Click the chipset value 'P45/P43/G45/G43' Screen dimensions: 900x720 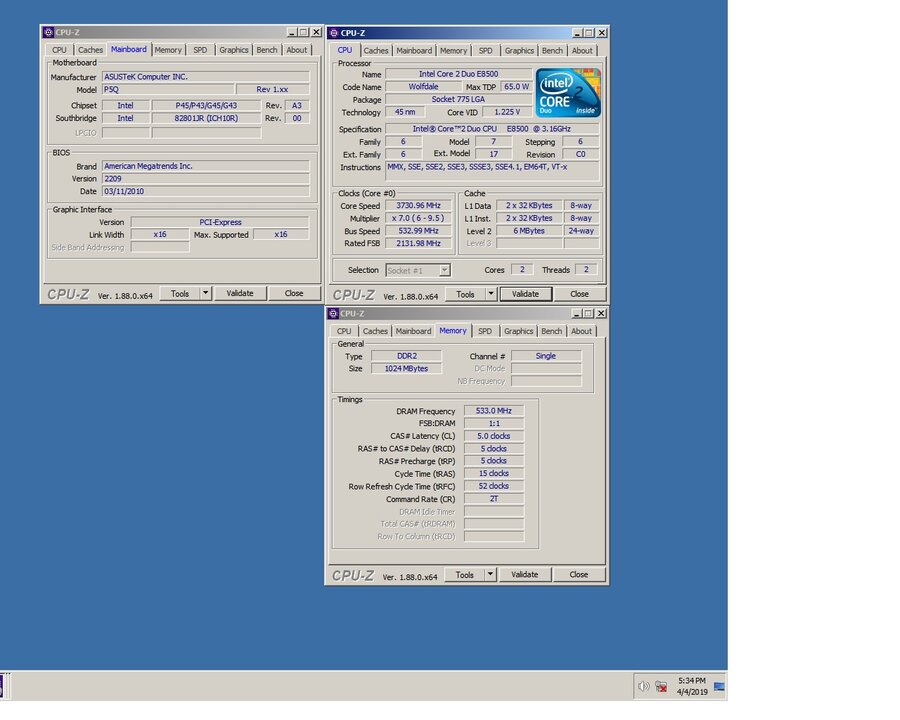click(x=207, y=105)
